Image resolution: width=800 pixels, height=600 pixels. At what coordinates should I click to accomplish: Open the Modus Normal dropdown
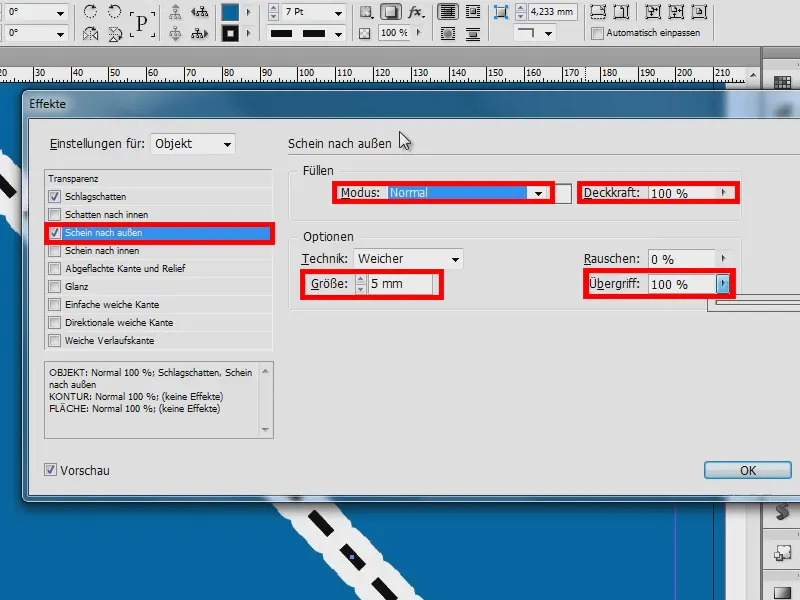click(x=468, y=193)
